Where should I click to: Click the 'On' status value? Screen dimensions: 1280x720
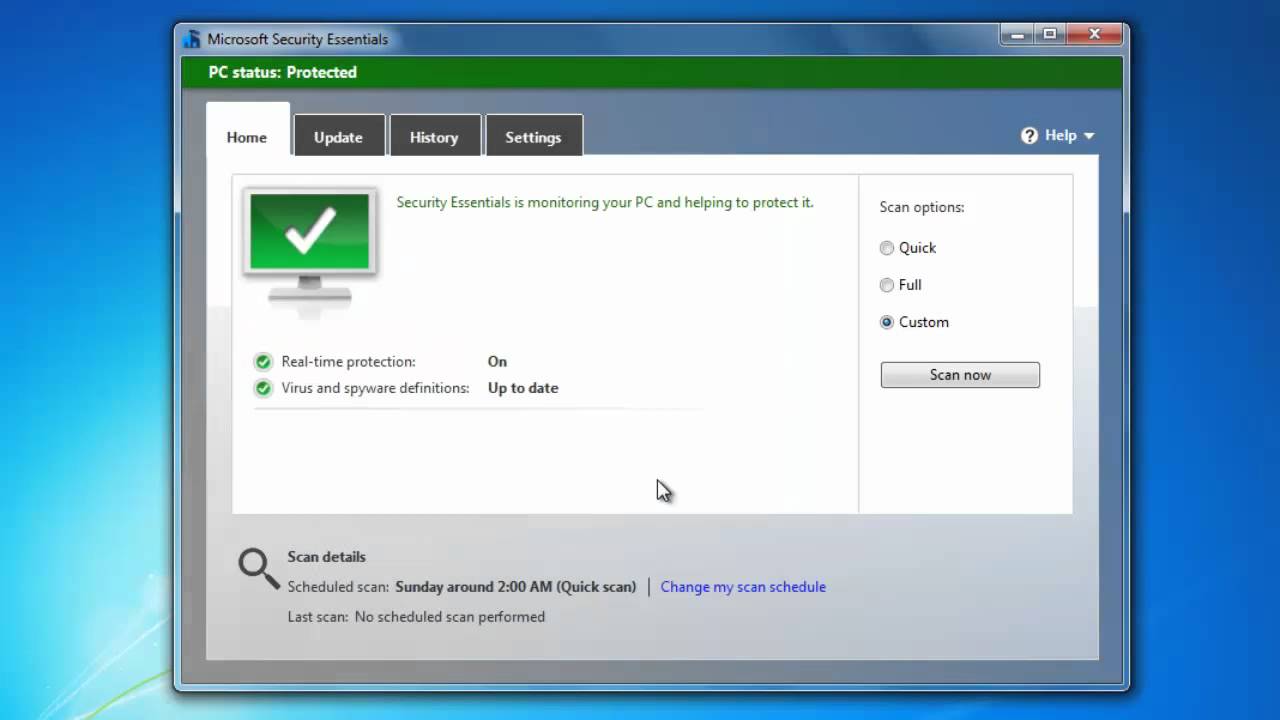pos(497,362)
